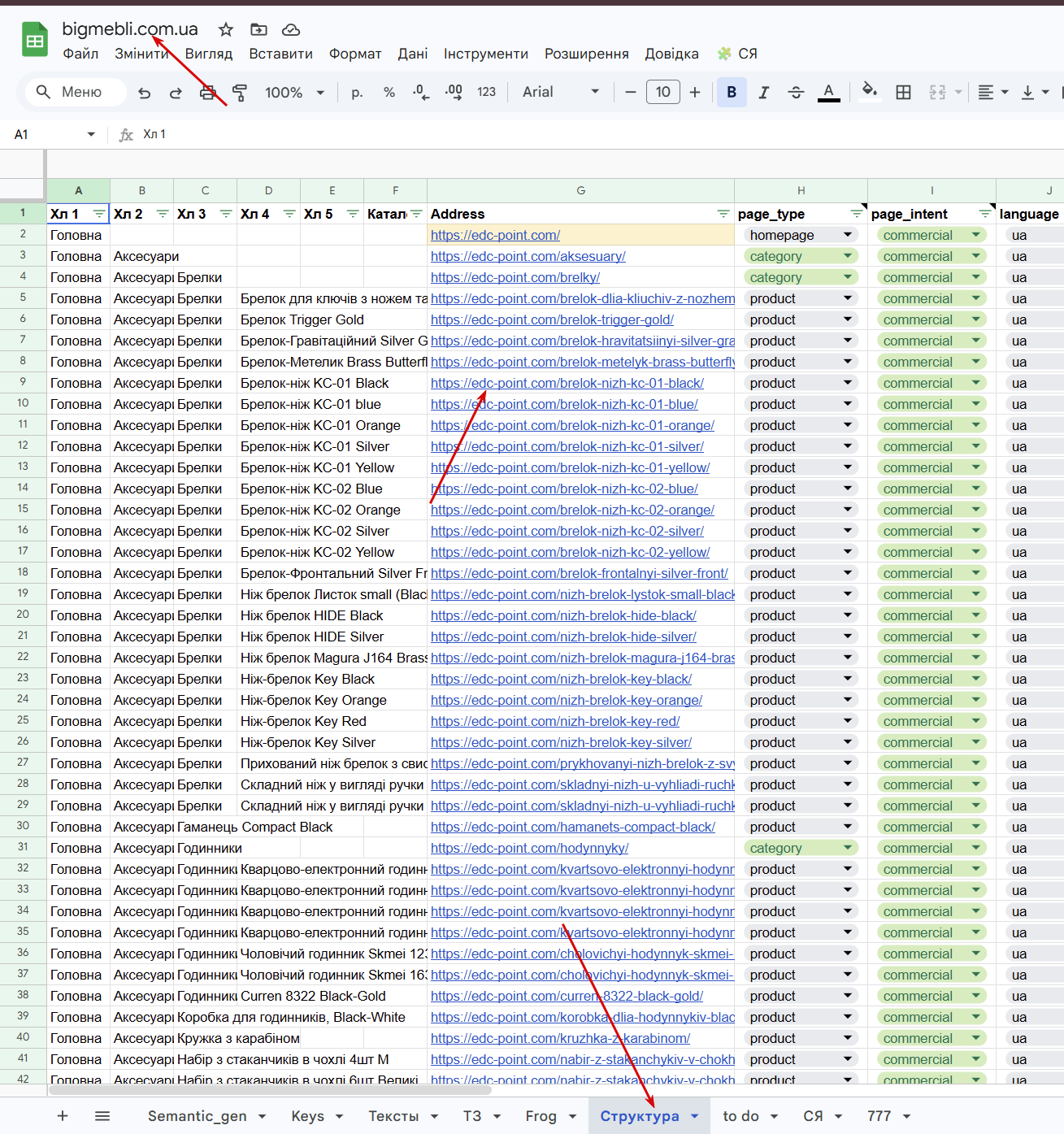Open the Файл menu
The height and width of the screenshot is (1134, 1064).
tap(80, 54)
